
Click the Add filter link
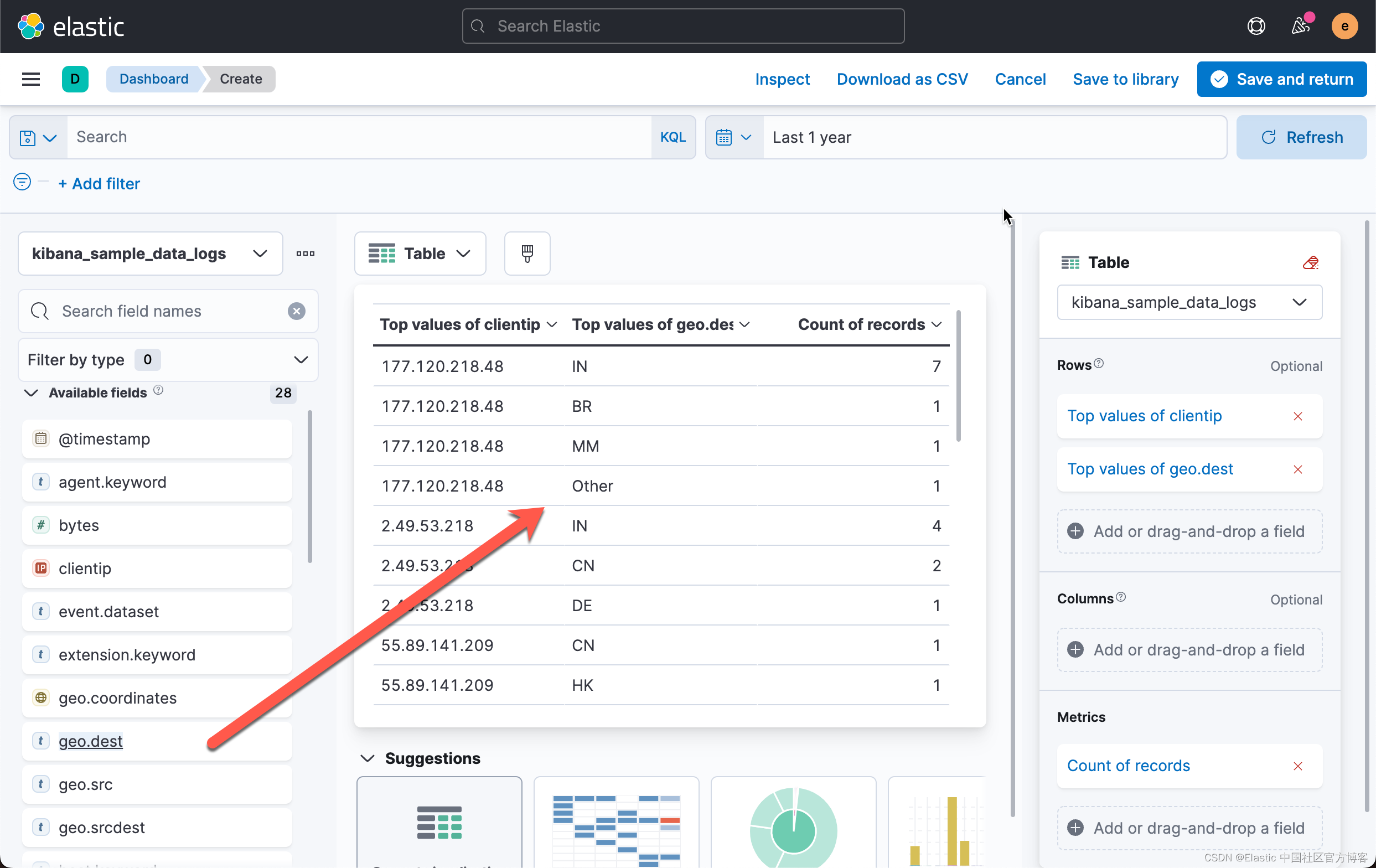(99, 183)
